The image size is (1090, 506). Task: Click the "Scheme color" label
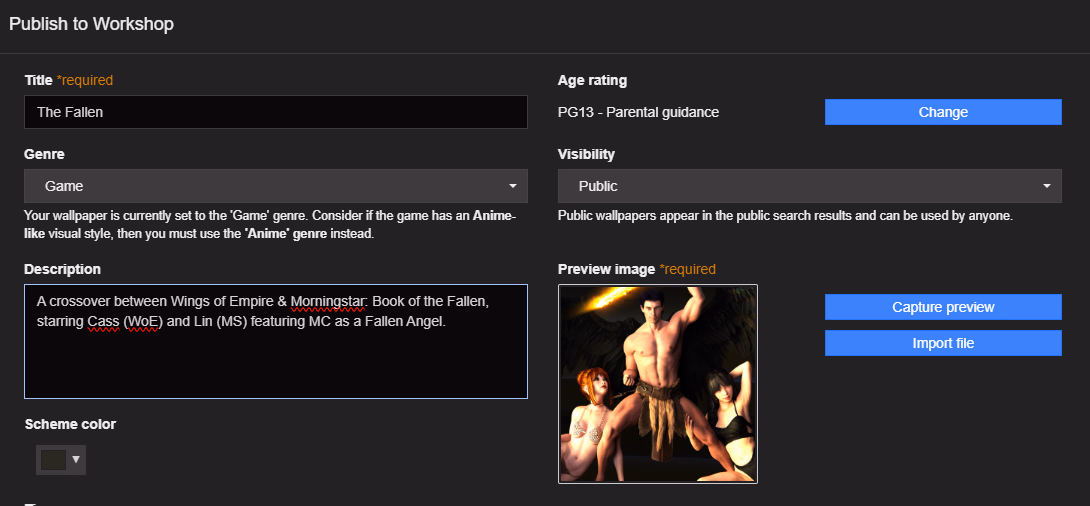click(70, 424)
